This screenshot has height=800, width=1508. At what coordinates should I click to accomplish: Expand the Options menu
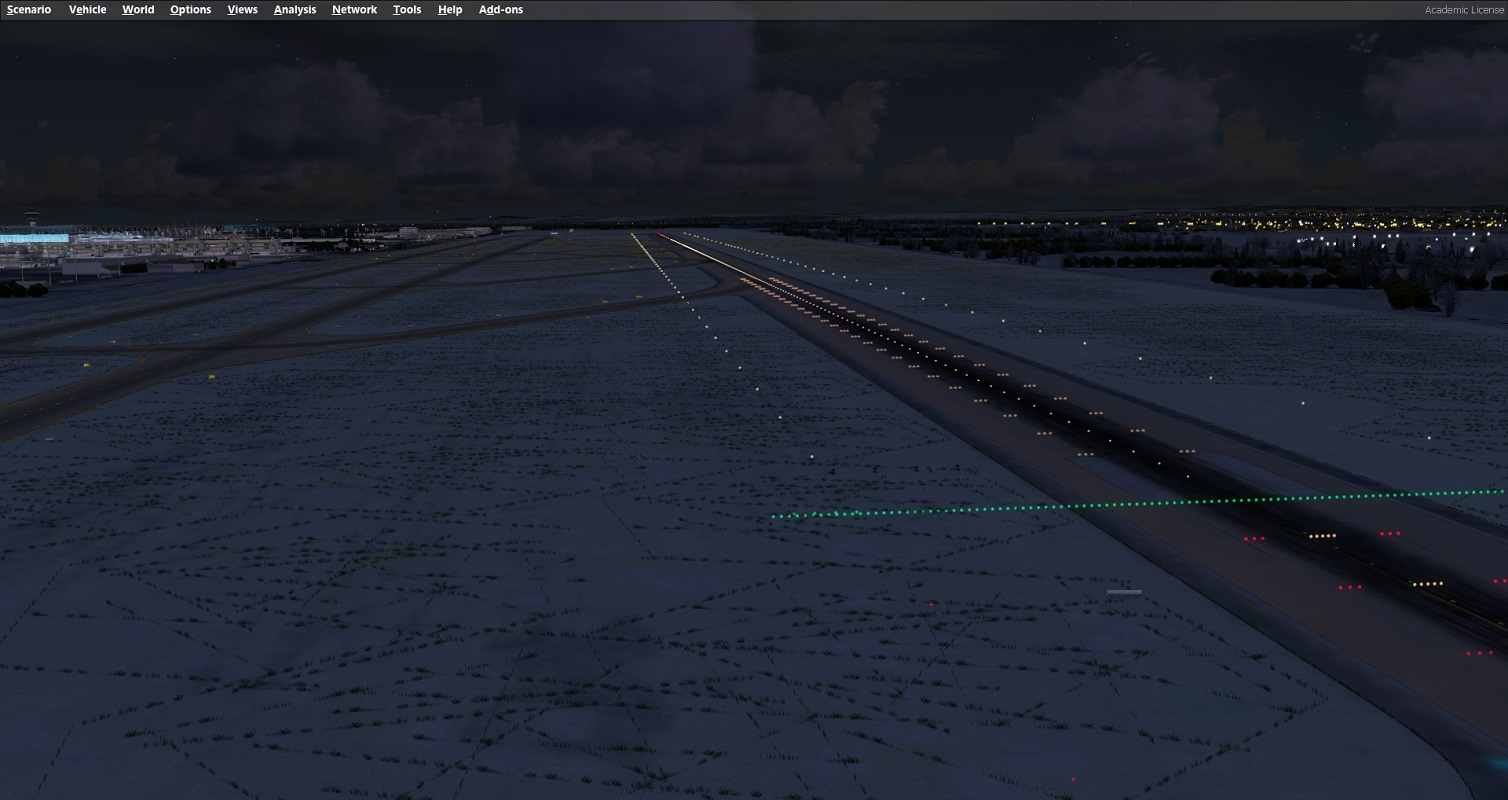[x=190, y=10]
